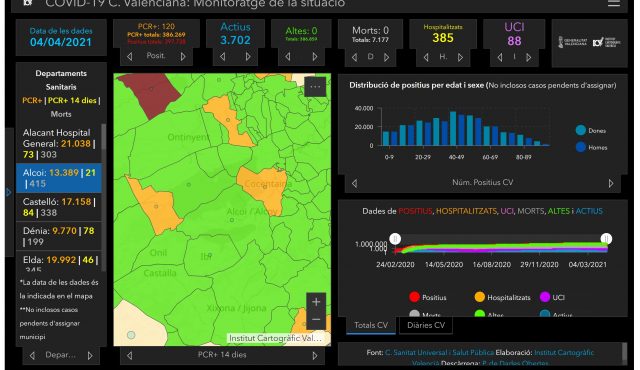Toggle Hospitalitzats series in timeline legend
Viewport: 640px width, 370px height.
pos(502,297)
